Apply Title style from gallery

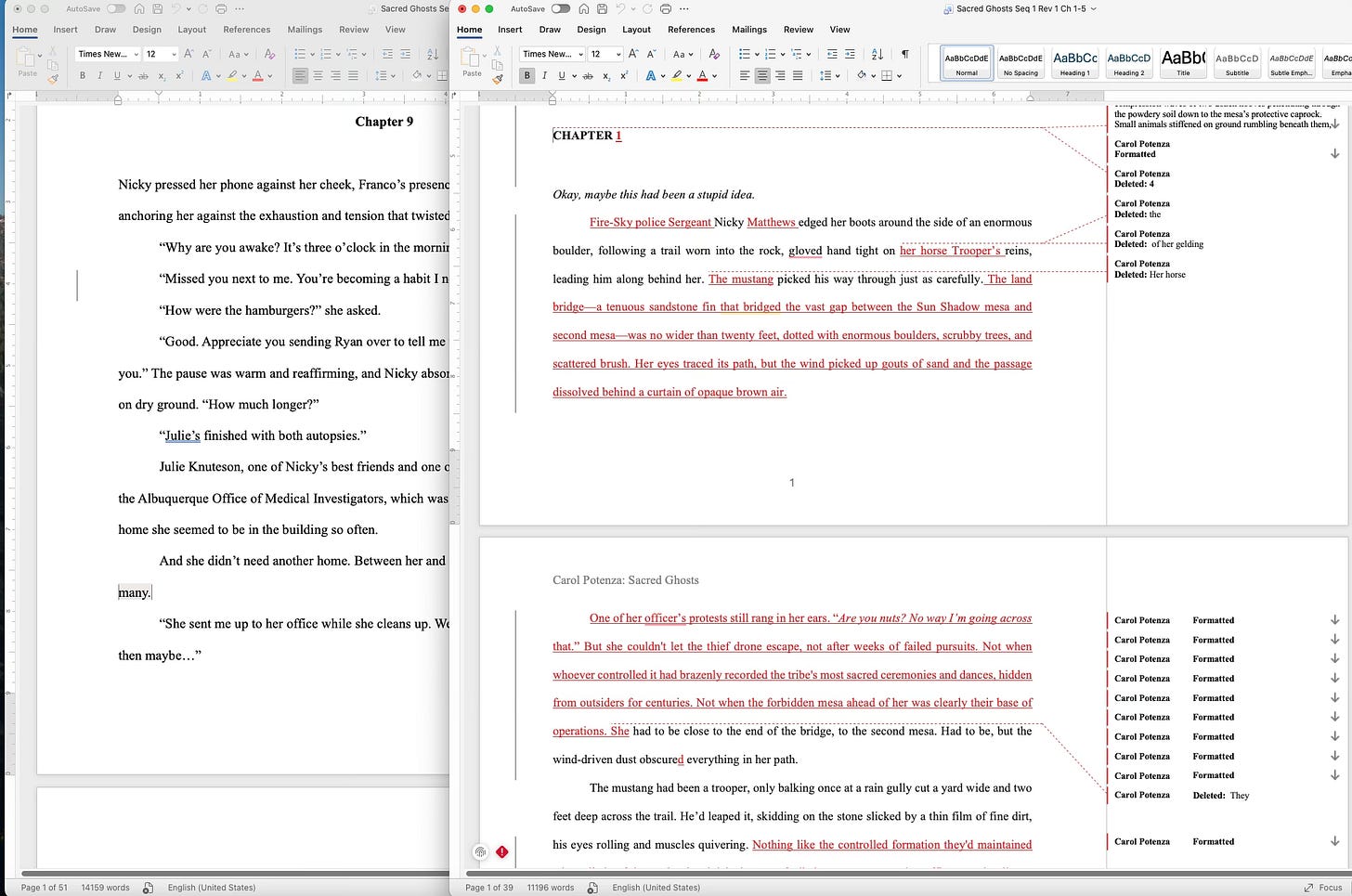pyautogui.click(x=1183, y=62)
